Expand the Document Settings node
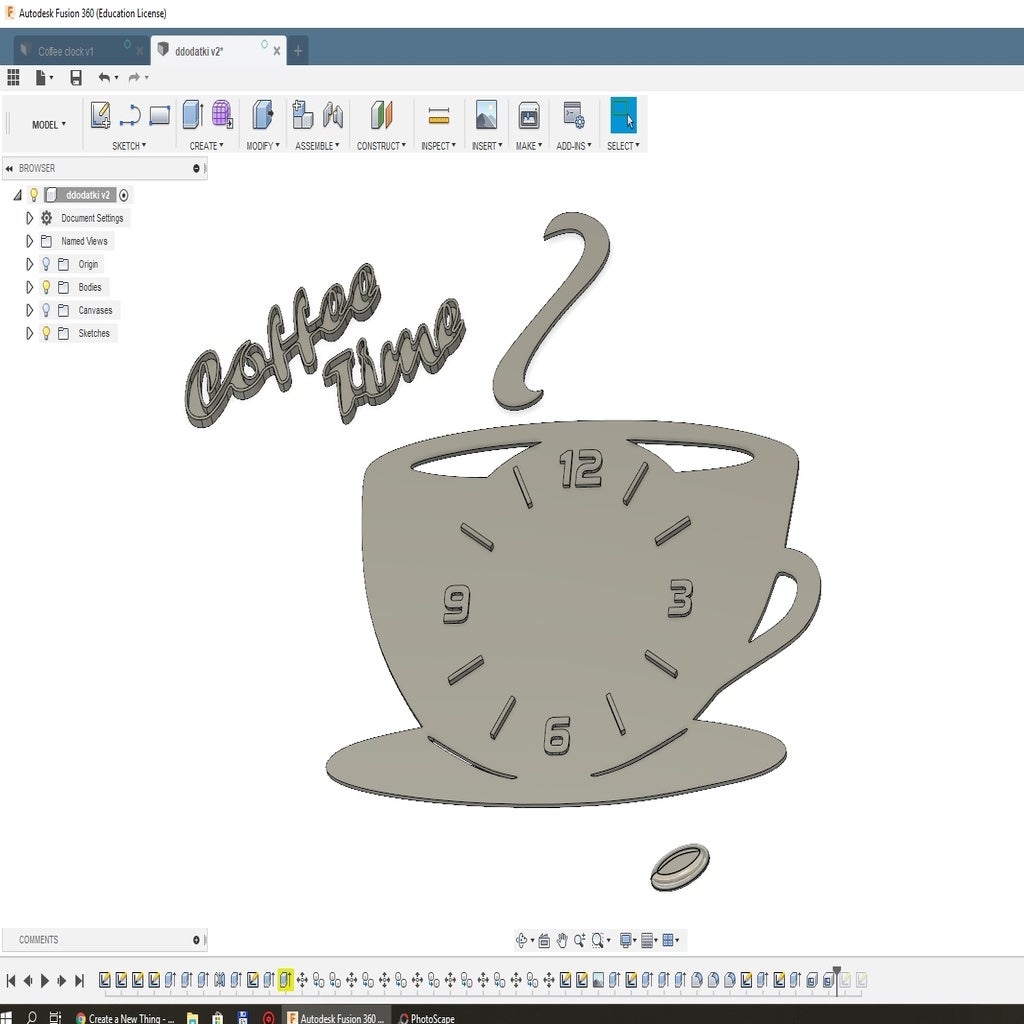Image resolution: width=1024 pixels, height=1024 pixels. (29, 218)
